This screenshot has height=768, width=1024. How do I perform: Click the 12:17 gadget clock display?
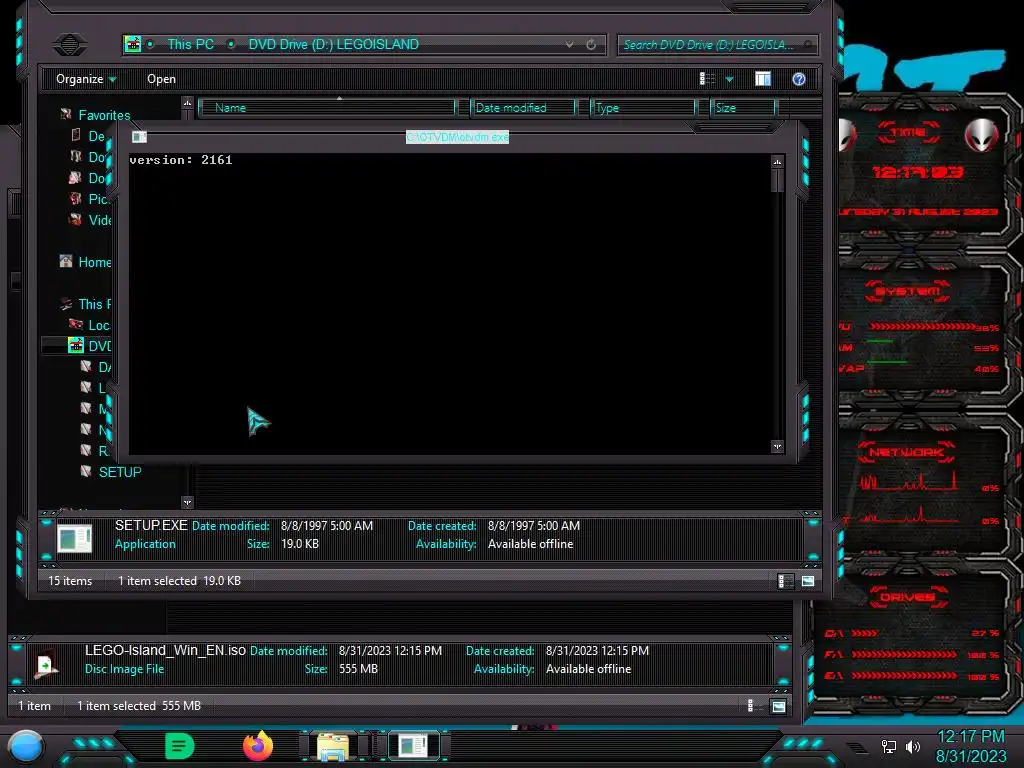(918, 172)
